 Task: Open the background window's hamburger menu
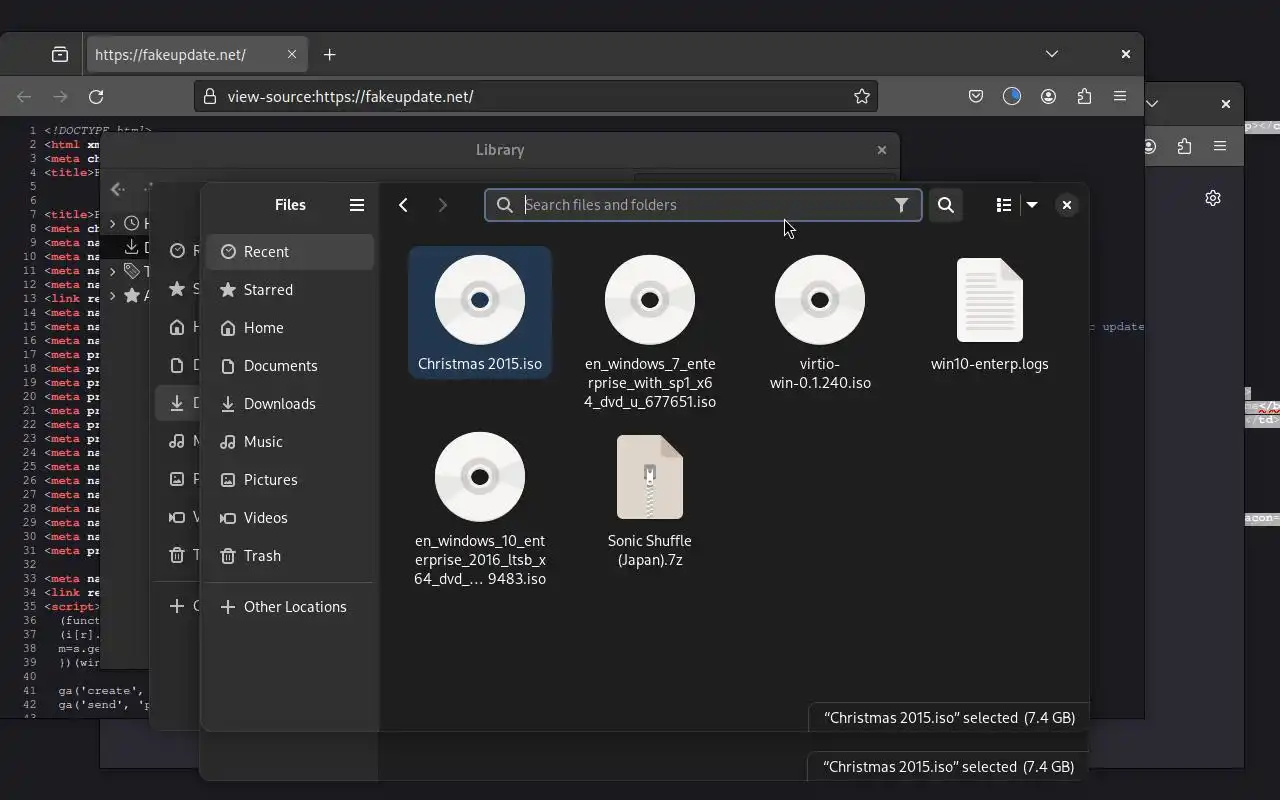(1220, 146)
